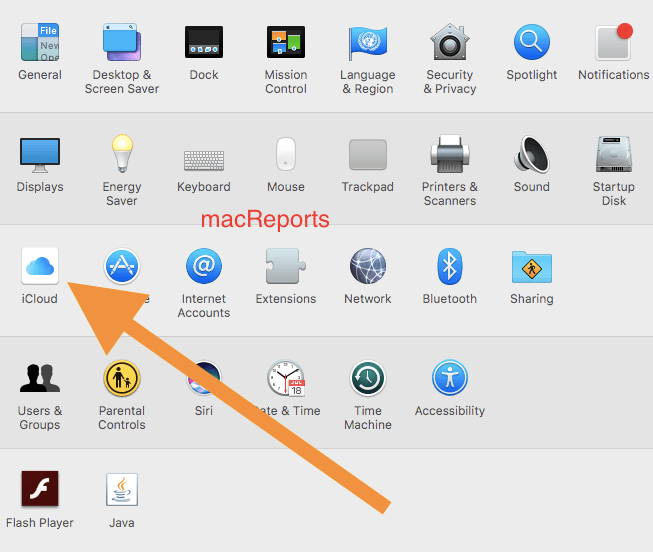This screenshot has width=653, height=552.
Task: Open Energy Saver pane
Action: pyautogui.click(x=122, y=153)
